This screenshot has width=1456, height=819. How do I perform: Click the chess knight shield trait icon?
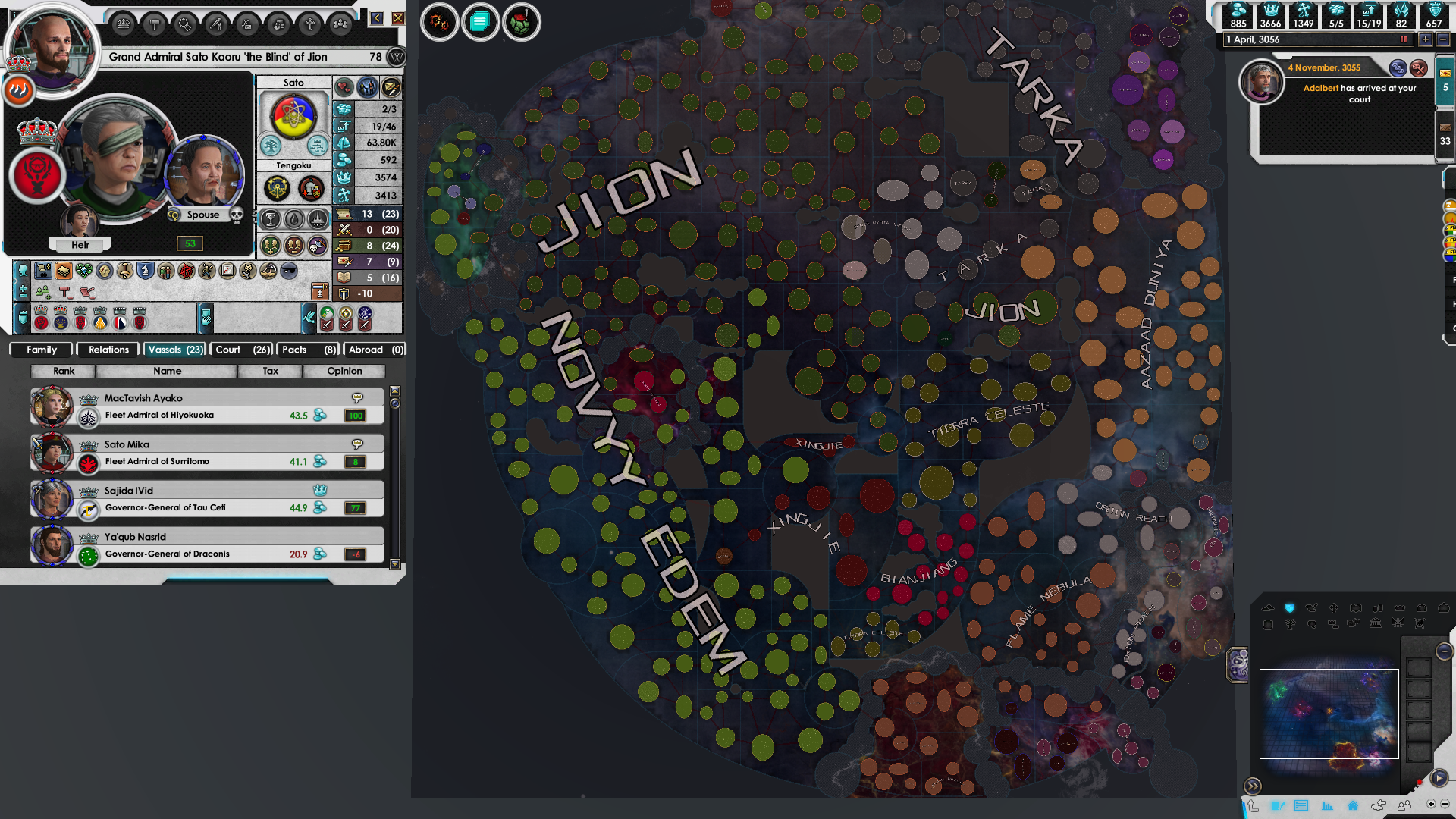[145, 271]
